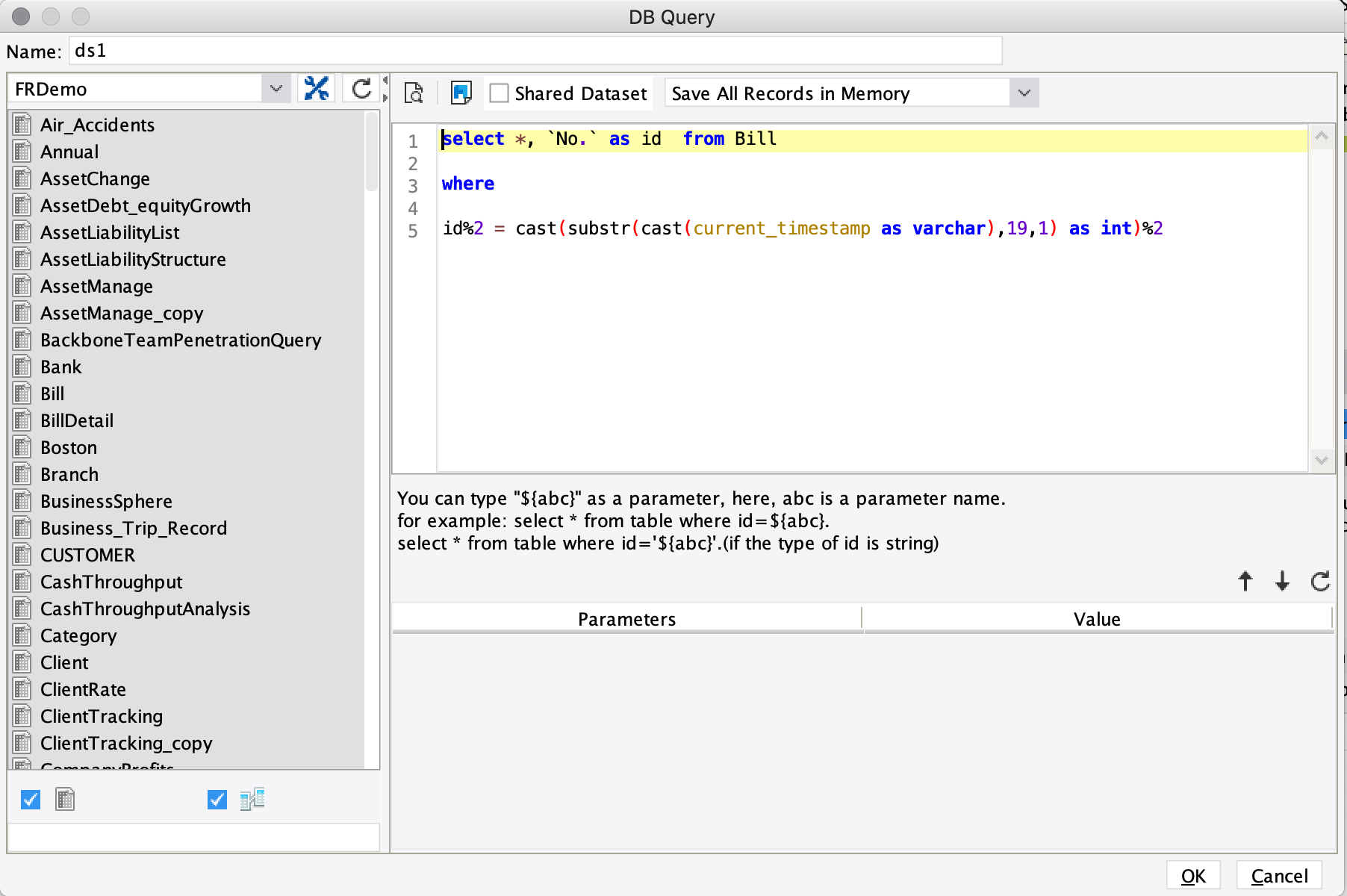Select the Bill table
1347x896 pixels.
(52, 393)
